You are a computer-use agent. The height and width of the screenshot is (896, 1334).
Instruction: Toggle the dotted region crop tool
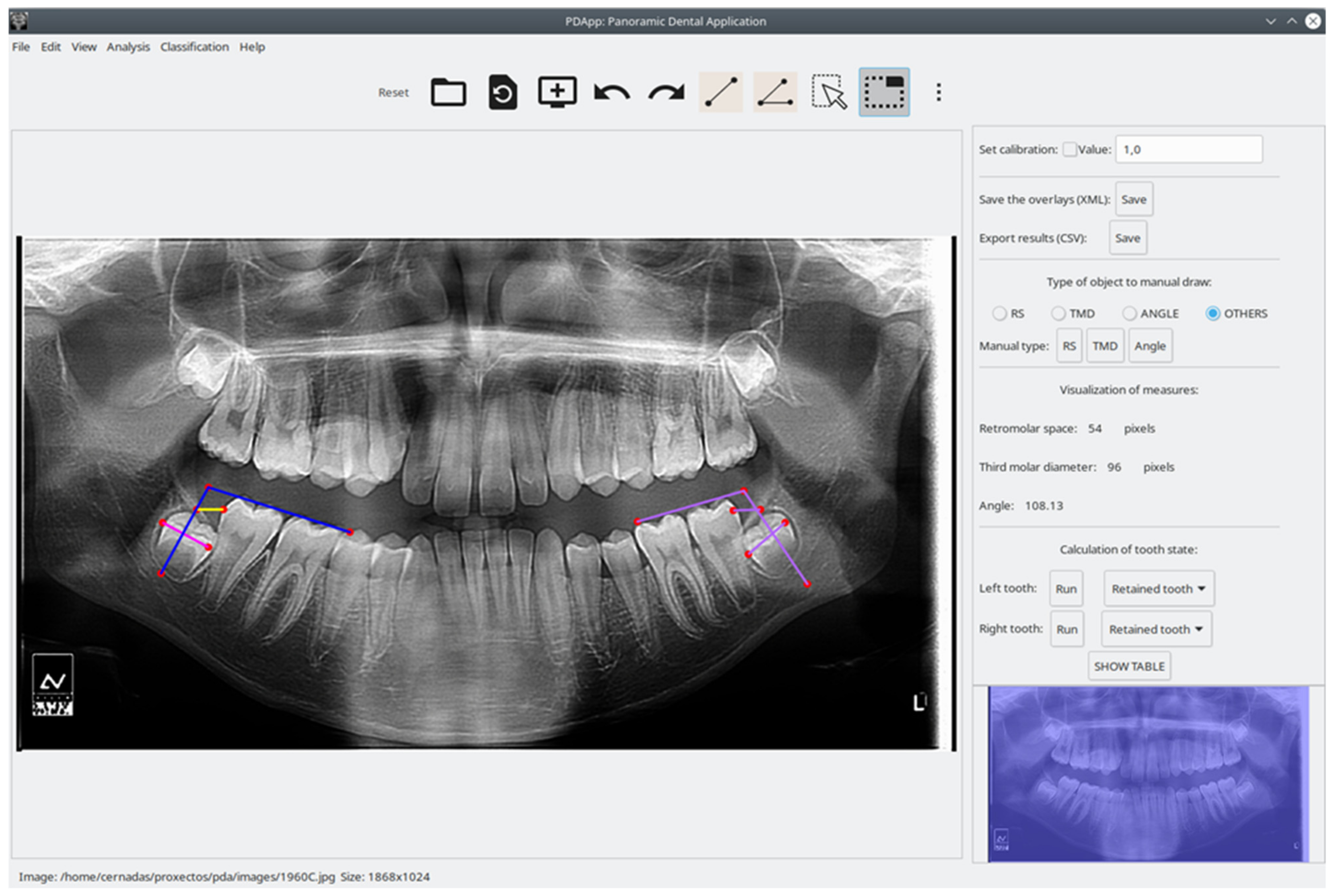coord(884,92)
